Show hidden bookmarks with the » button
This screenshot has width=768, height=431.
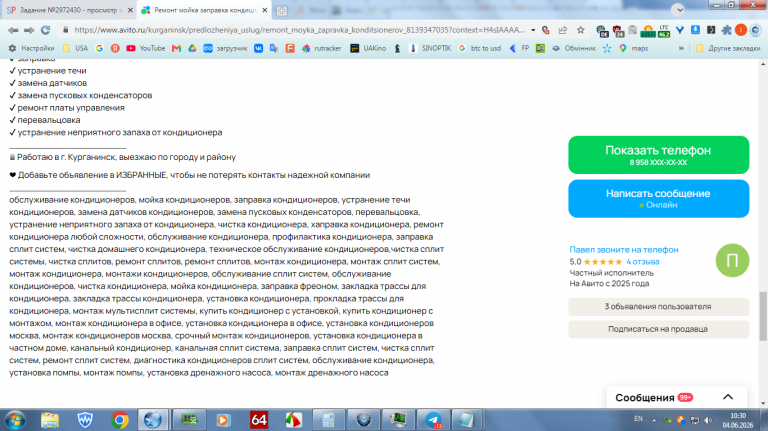pos(681,48)
